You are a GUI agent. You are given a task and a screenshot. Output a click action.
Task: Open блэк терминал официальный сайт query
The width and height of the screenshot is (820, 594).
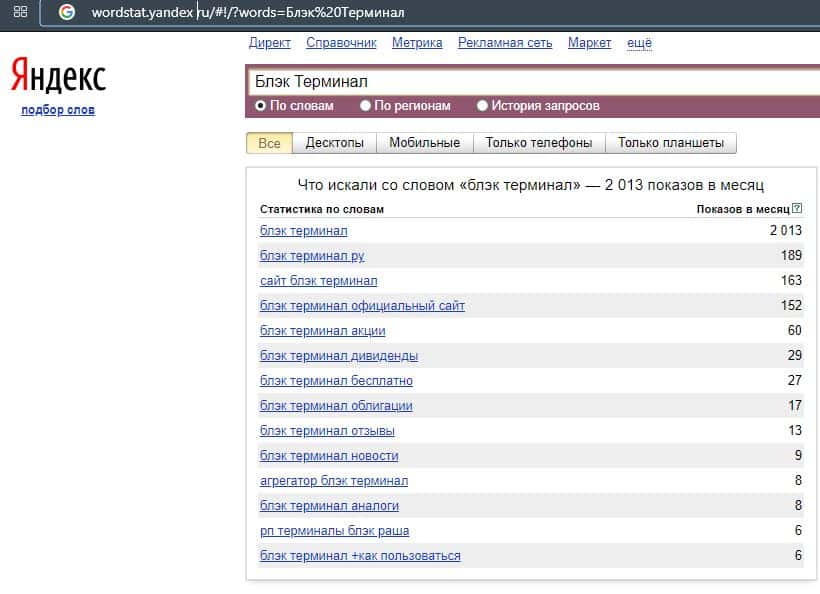coord(362,306)
